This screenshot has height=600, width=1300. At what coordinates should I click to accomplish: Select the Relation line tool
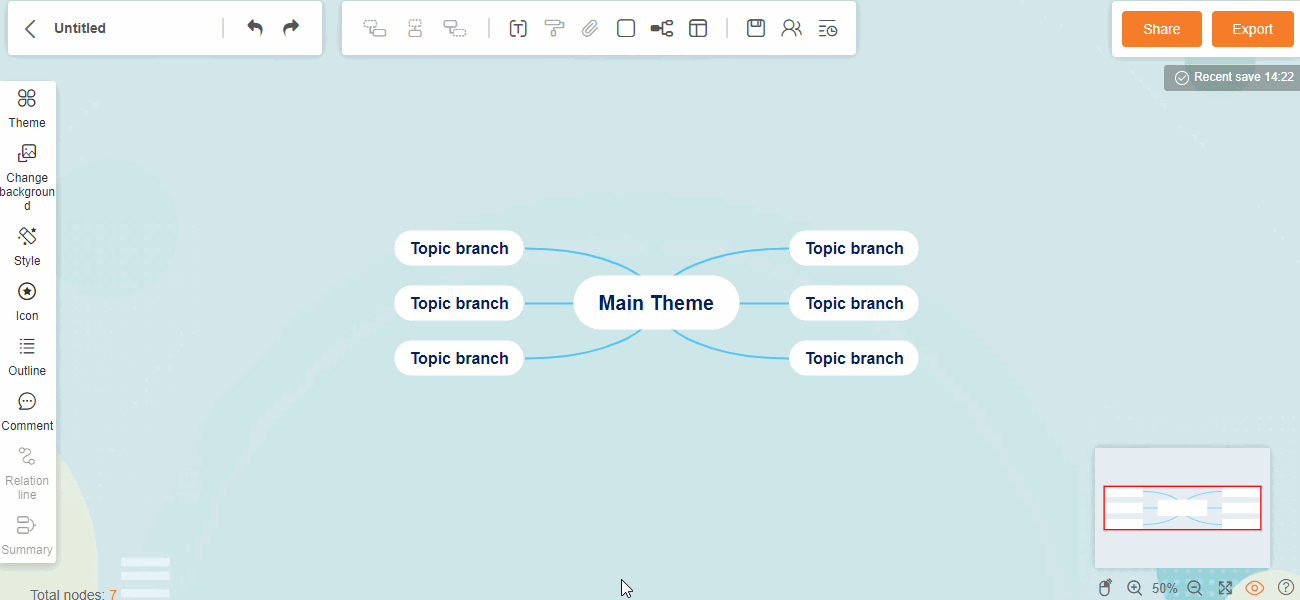point(27,473)
